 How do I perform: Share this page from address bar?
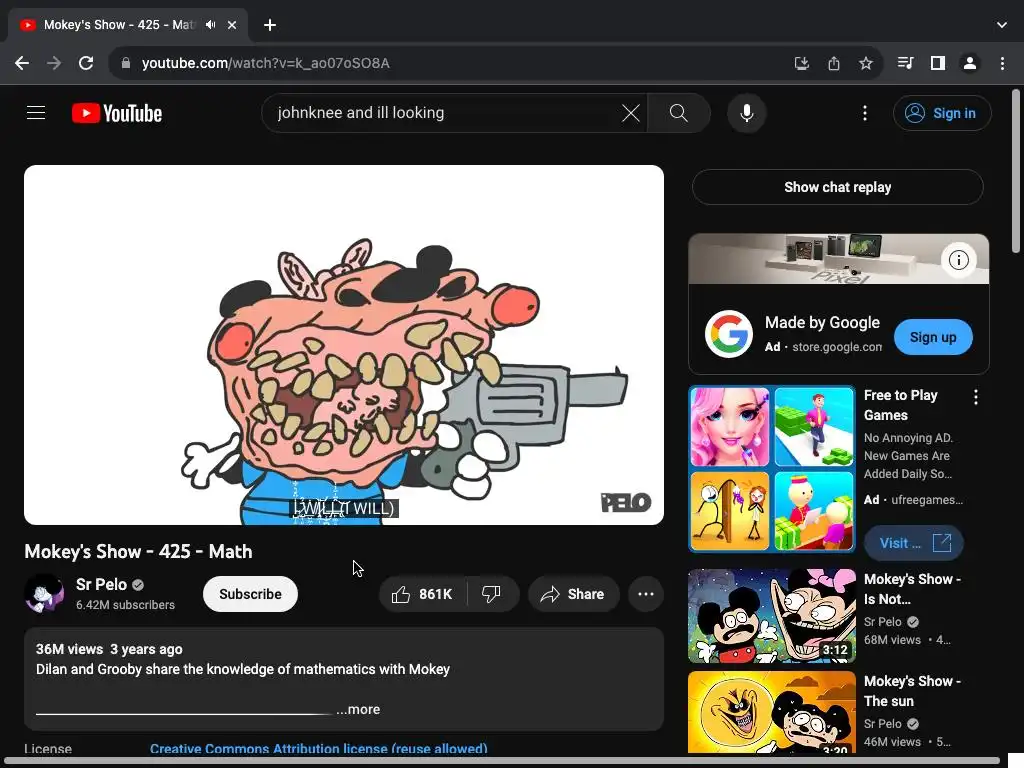click(x=833, y=63)
